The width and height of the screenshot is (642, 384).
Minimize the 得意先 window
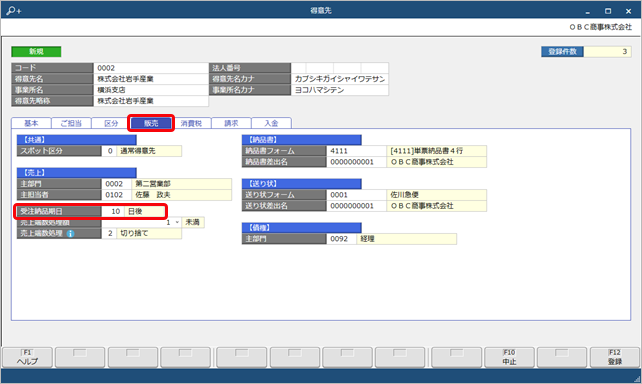pos(588,11)
